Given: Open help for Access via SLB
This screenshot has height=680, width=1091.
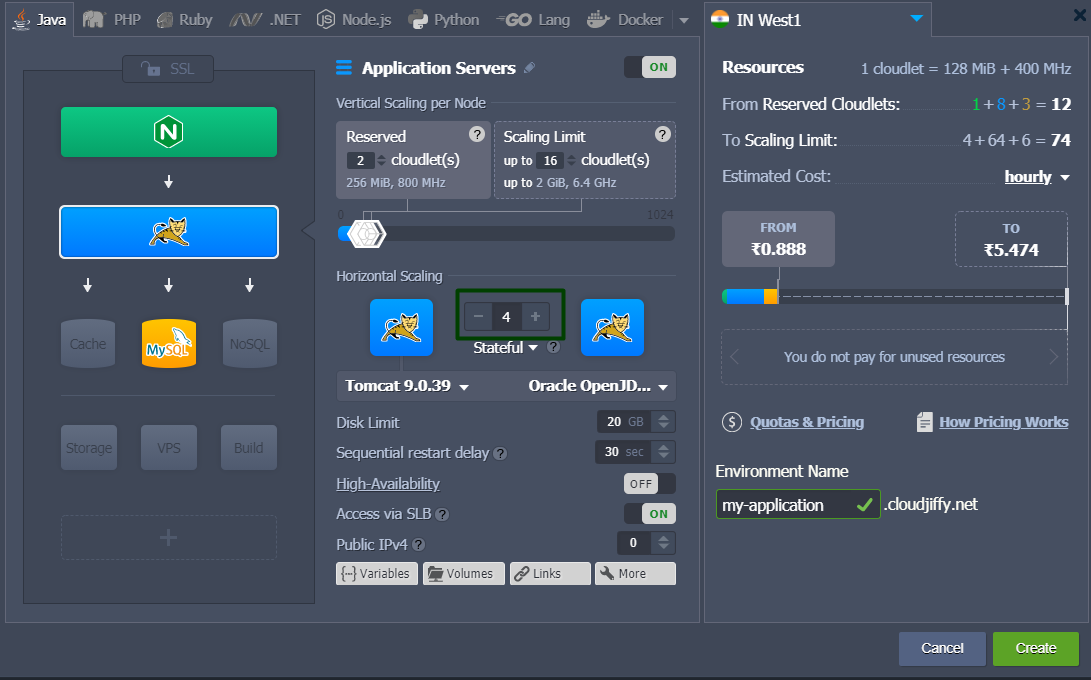Looking at the screenshot, I should [442, 514].
